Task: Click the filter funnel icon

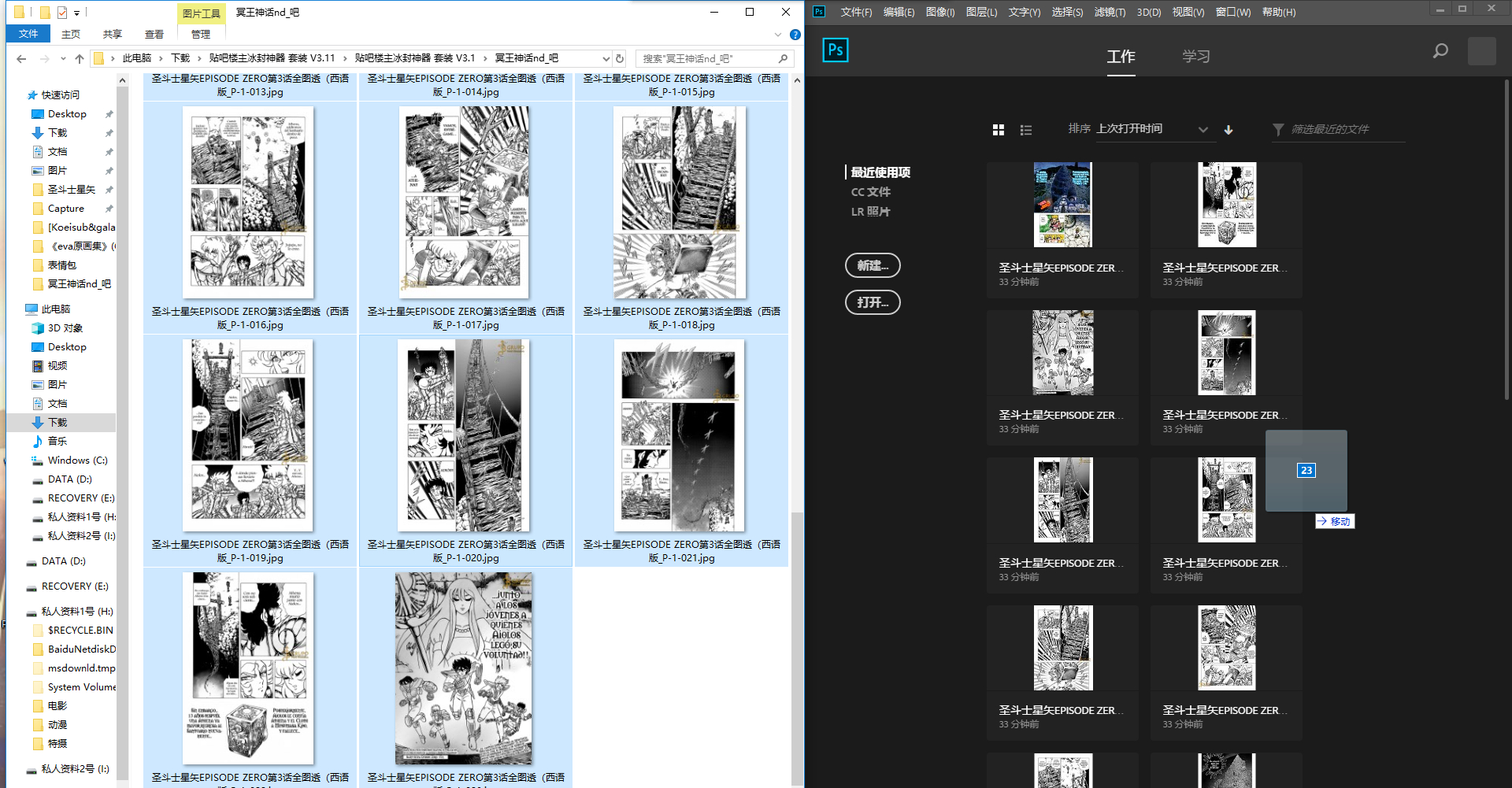Action: (1278, 130)
